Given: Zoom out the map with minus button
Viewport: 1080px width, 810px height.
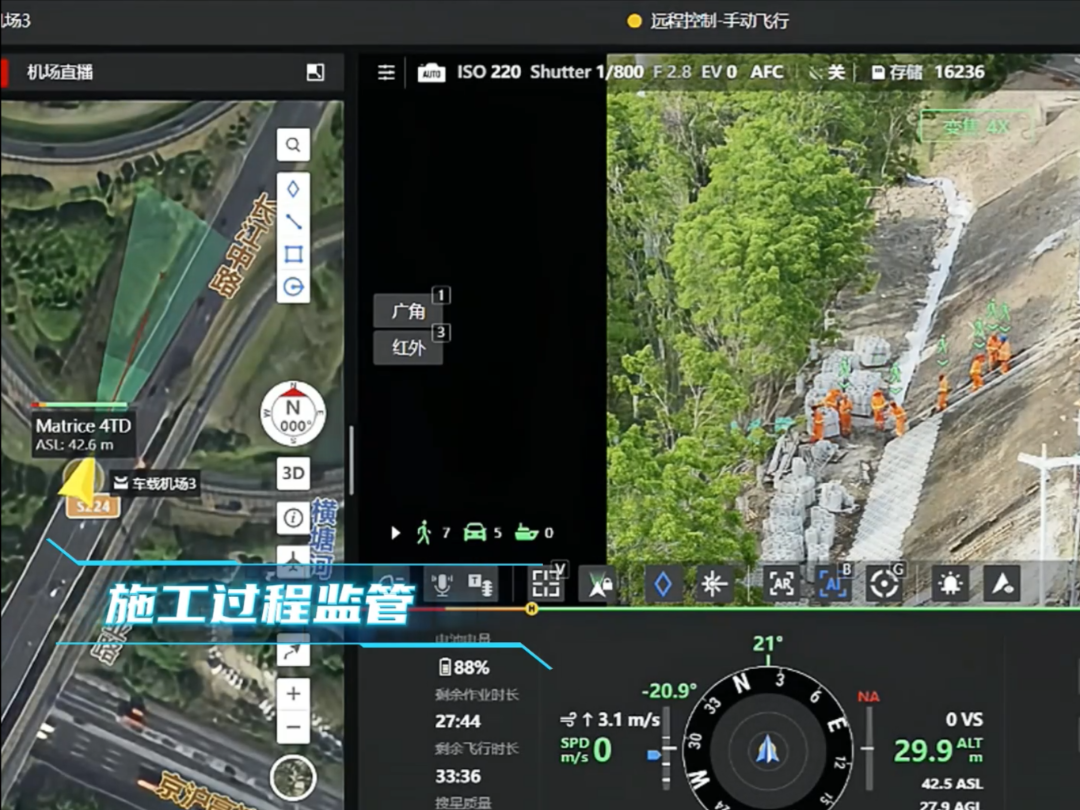Looking at the screenshot, I should [x=293, y=727].
